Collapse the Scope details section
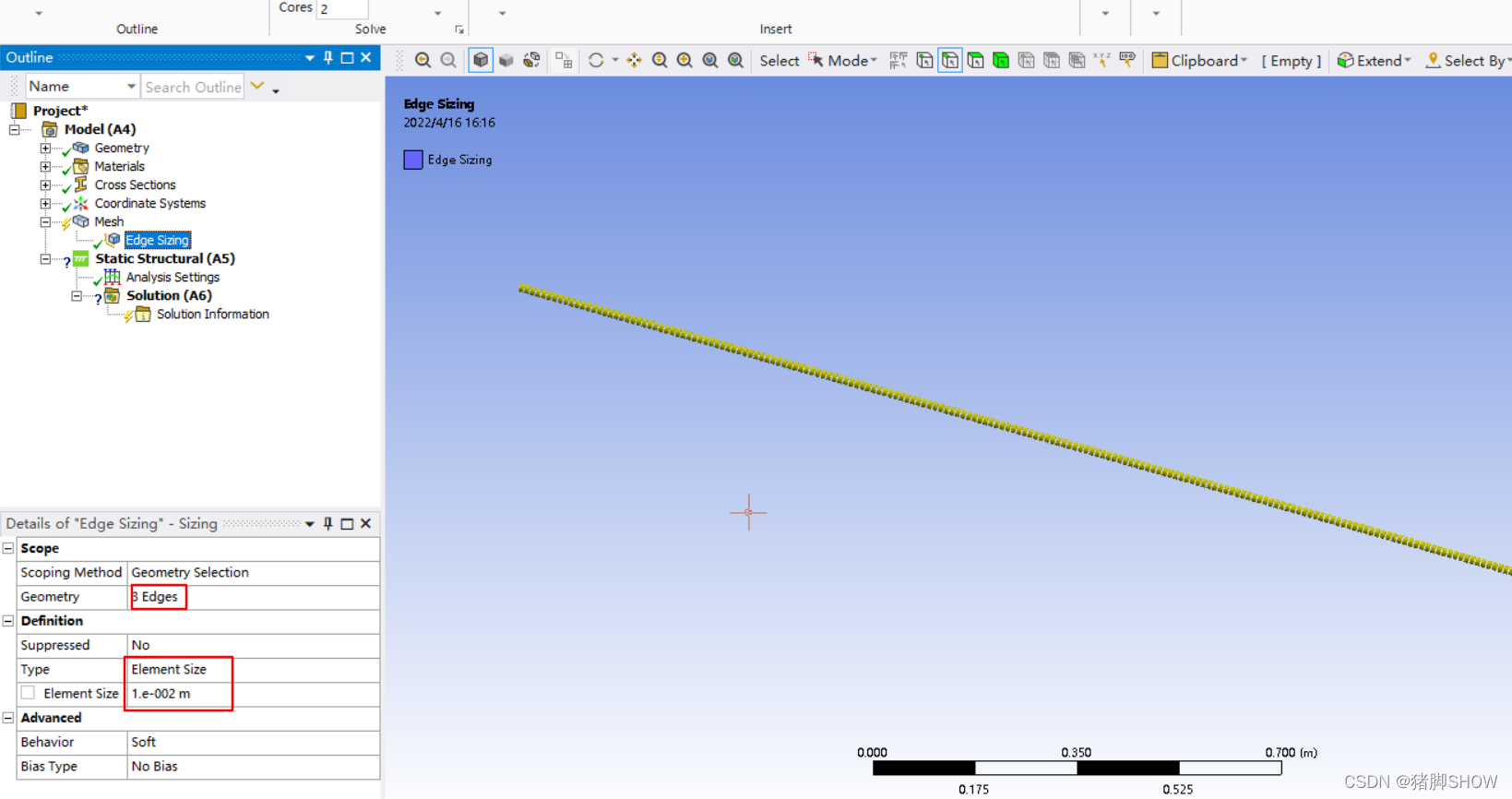This screenshot has height=799, width=1512. pyautogui.click(x=8, y=548)
